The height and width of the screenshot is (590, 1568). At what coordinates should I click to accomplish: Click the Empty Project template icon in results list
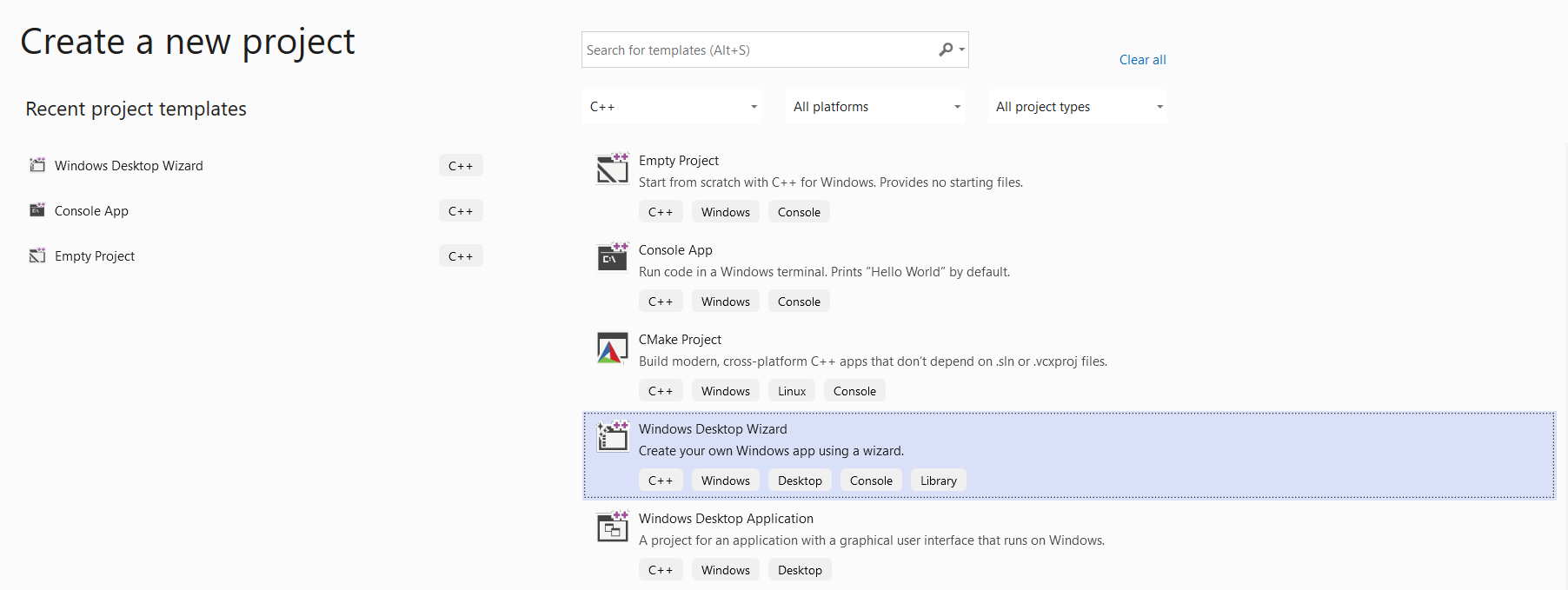[613, 169]
